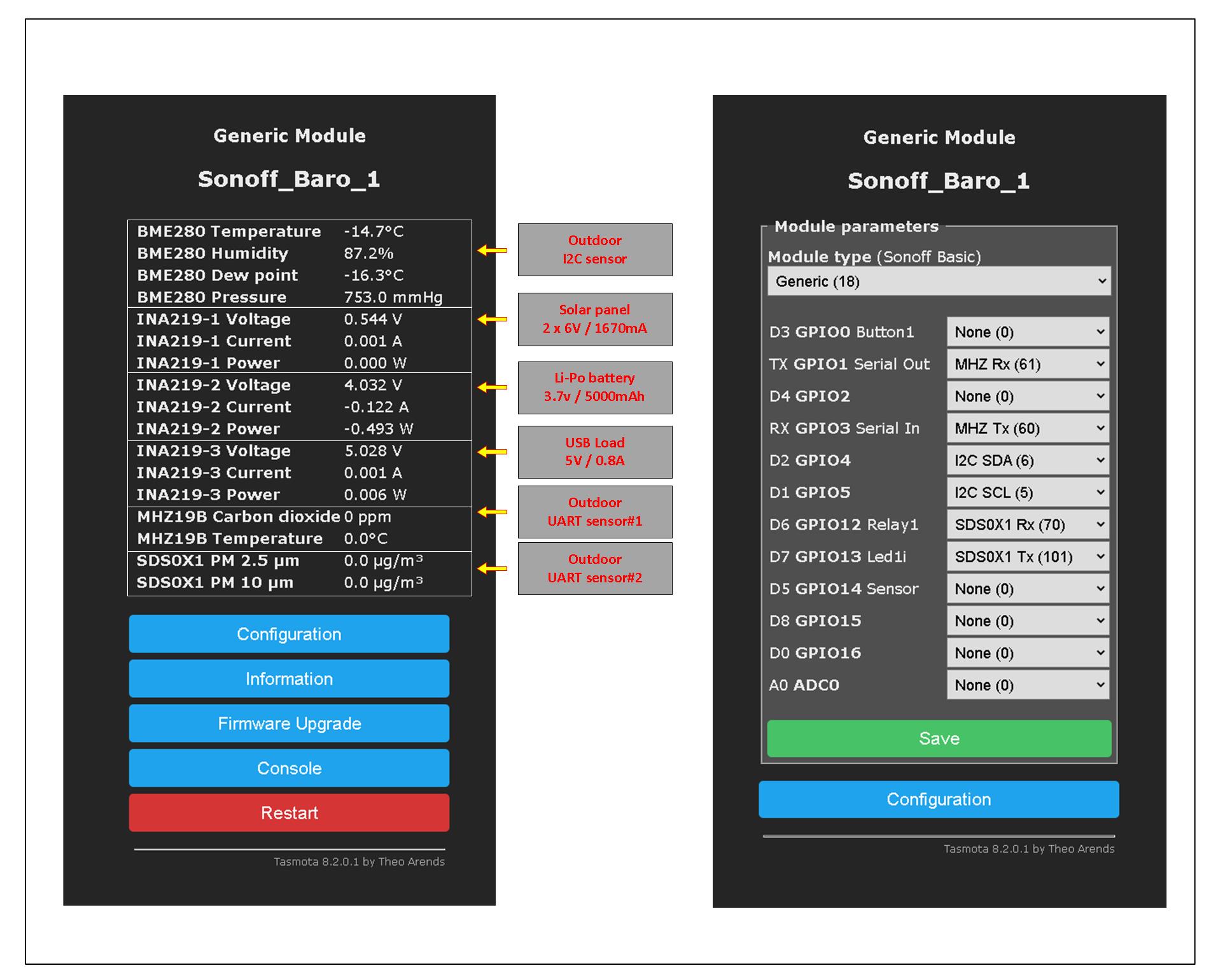Open the Module type dropdown
The width and height of the screenshot is (1232, 975).
pos(939,281)
